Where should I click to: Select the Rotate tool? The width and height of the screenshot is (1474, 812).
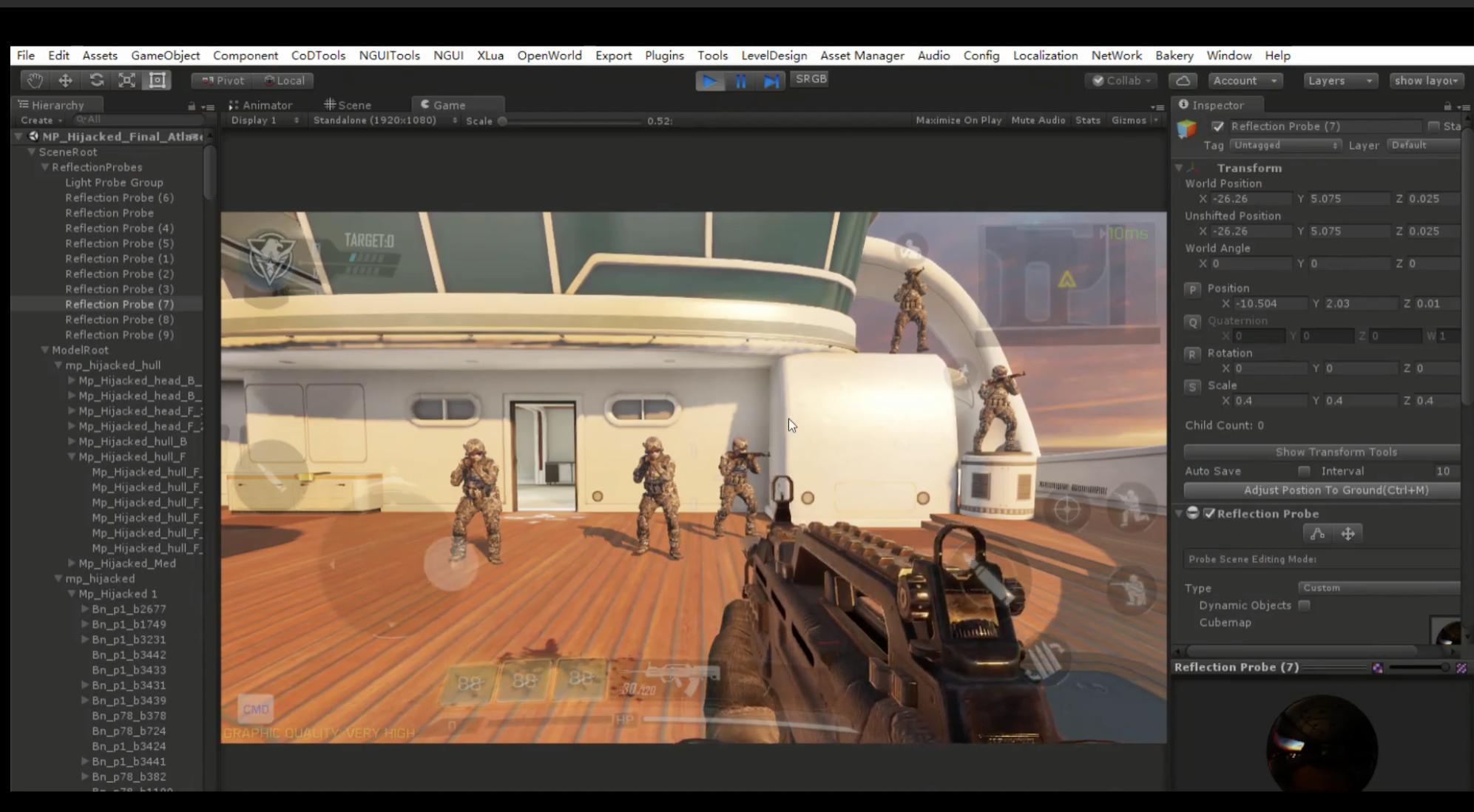[96, 81]
